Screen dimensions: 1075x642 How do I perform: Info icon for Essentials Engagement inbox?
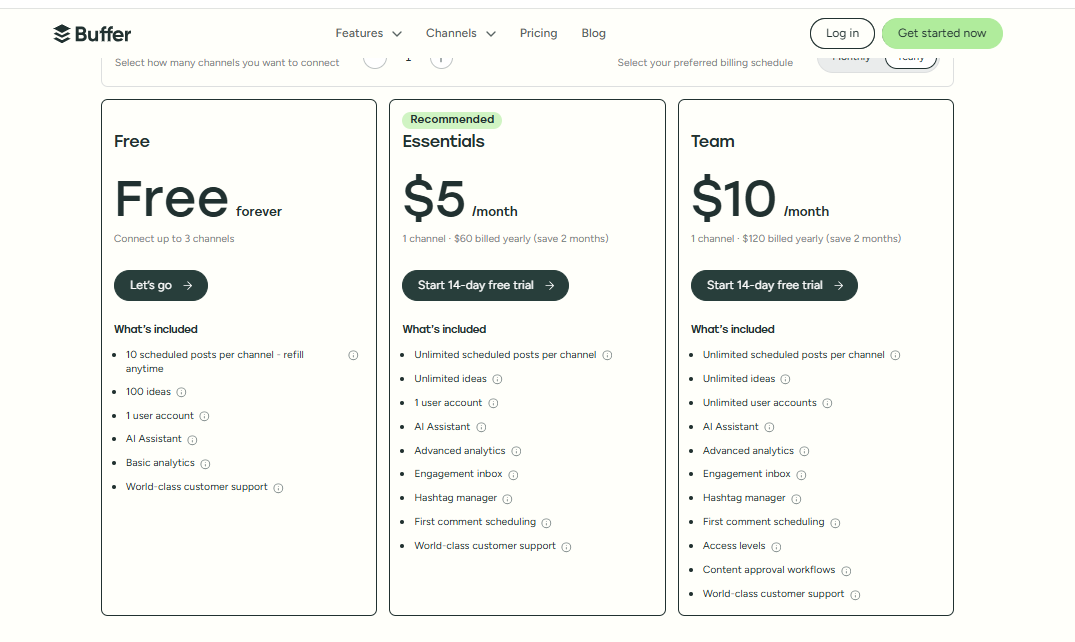tap(514, 475)
